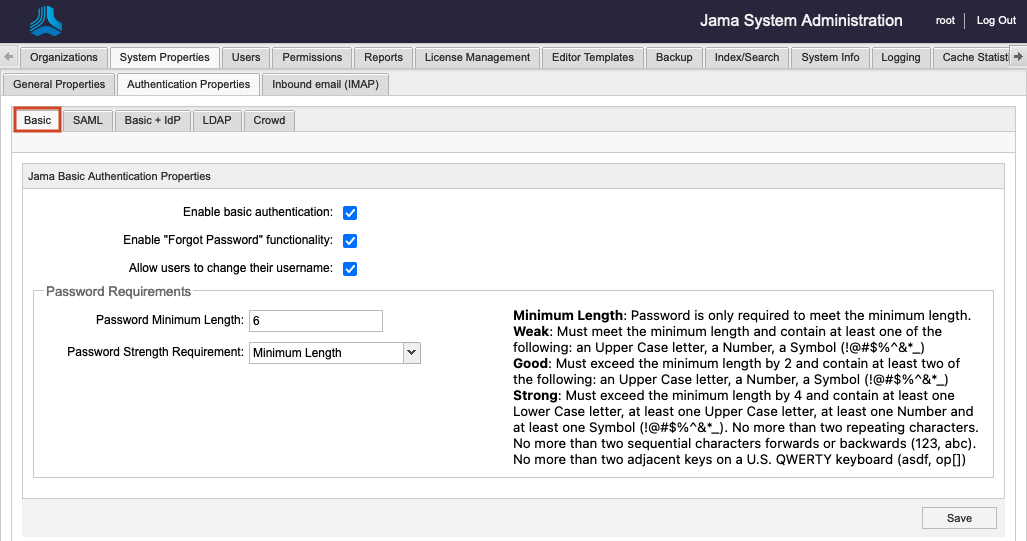The width and height of the screenshot is (1027, 541).
Task: Switch to the Users tab
Action: (x=246, y=58)
